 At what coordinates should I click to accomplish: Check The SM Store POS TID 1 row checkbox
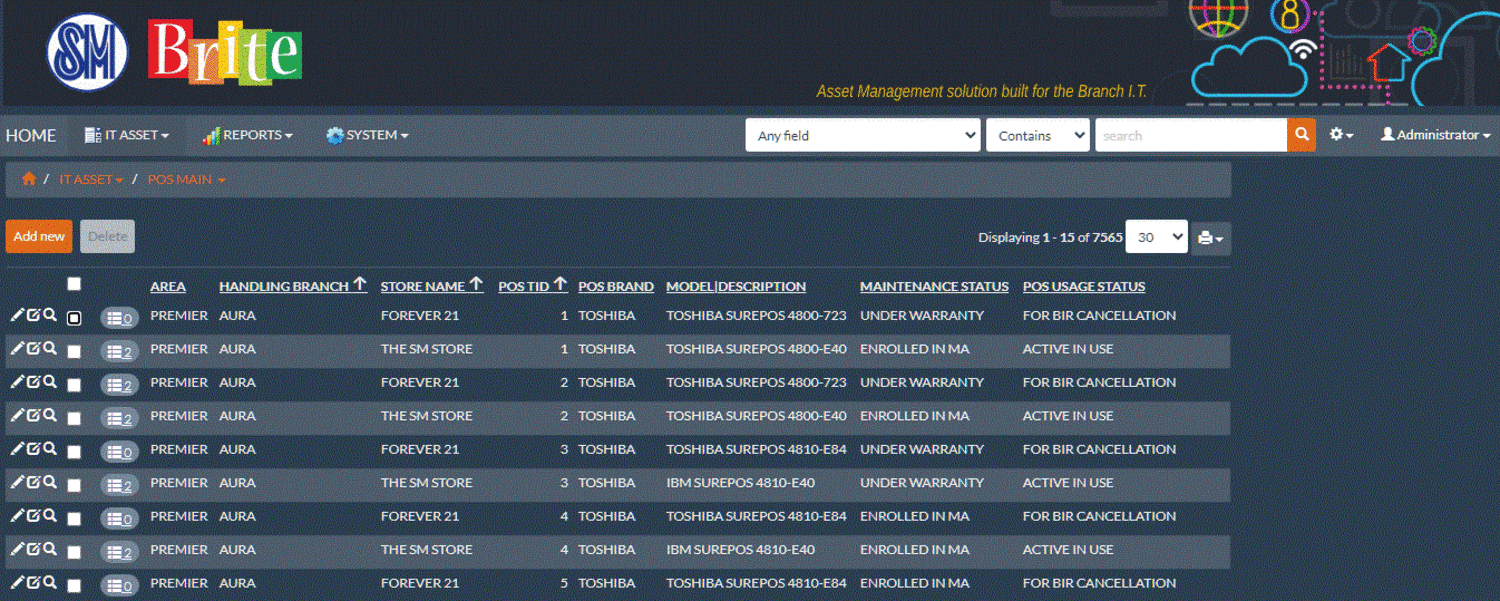[x=74, y=352]
